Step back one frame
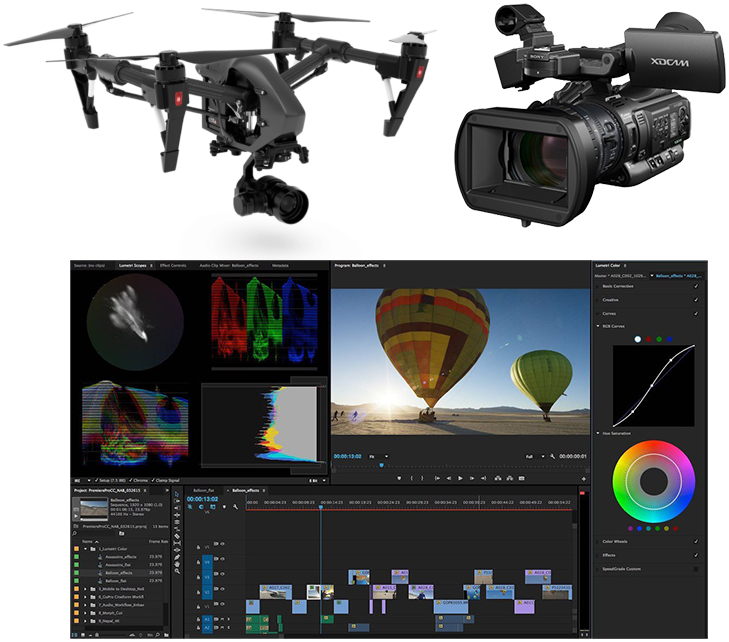Image resolution: width=729 pixels, height=642 pixels. [x=449, y=478]
